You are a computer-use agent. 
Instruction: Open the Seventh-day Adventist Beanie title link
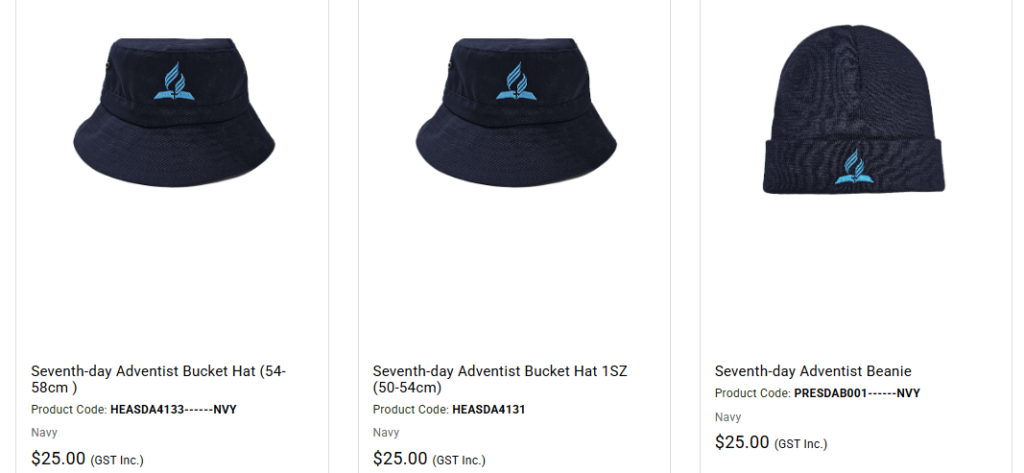click(812, 371)
